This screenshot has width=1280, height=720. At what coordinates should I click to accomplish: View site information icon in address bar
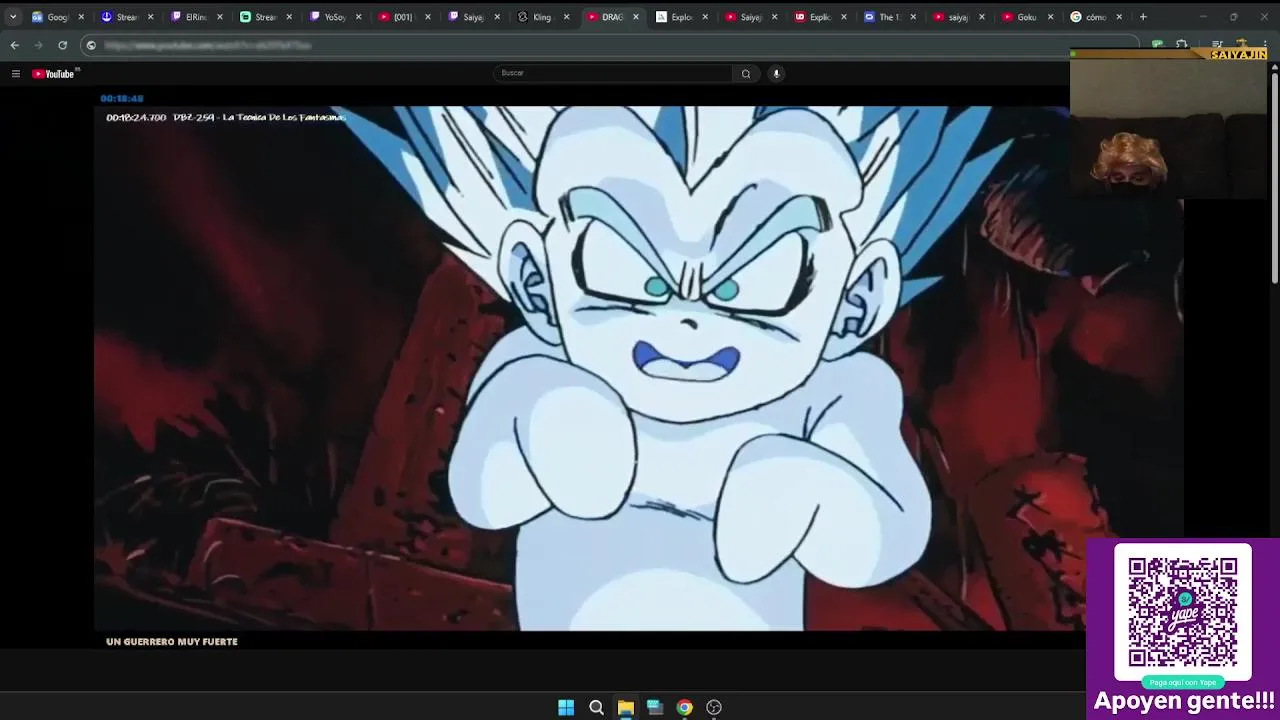[91, 45]
